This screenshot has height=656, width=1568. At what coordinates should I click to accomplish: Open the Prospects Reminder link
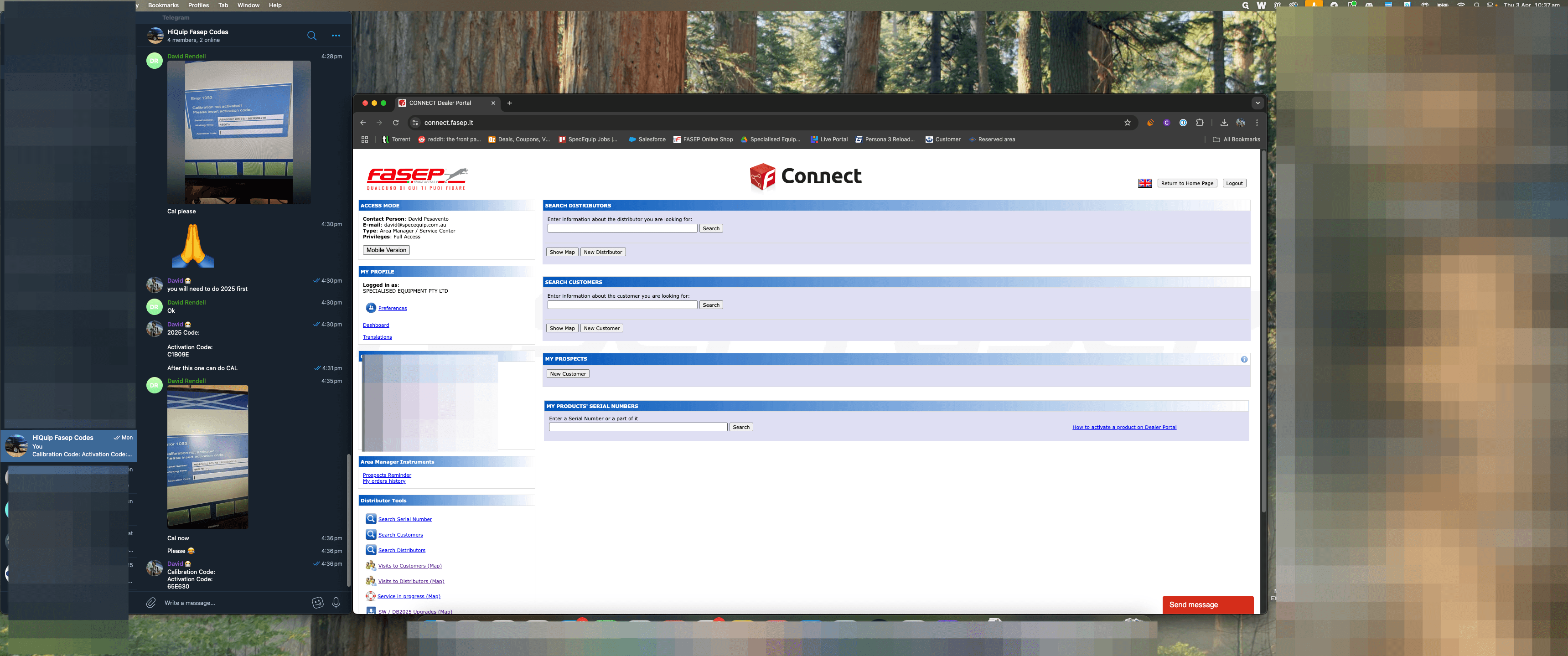coord(387,475)
